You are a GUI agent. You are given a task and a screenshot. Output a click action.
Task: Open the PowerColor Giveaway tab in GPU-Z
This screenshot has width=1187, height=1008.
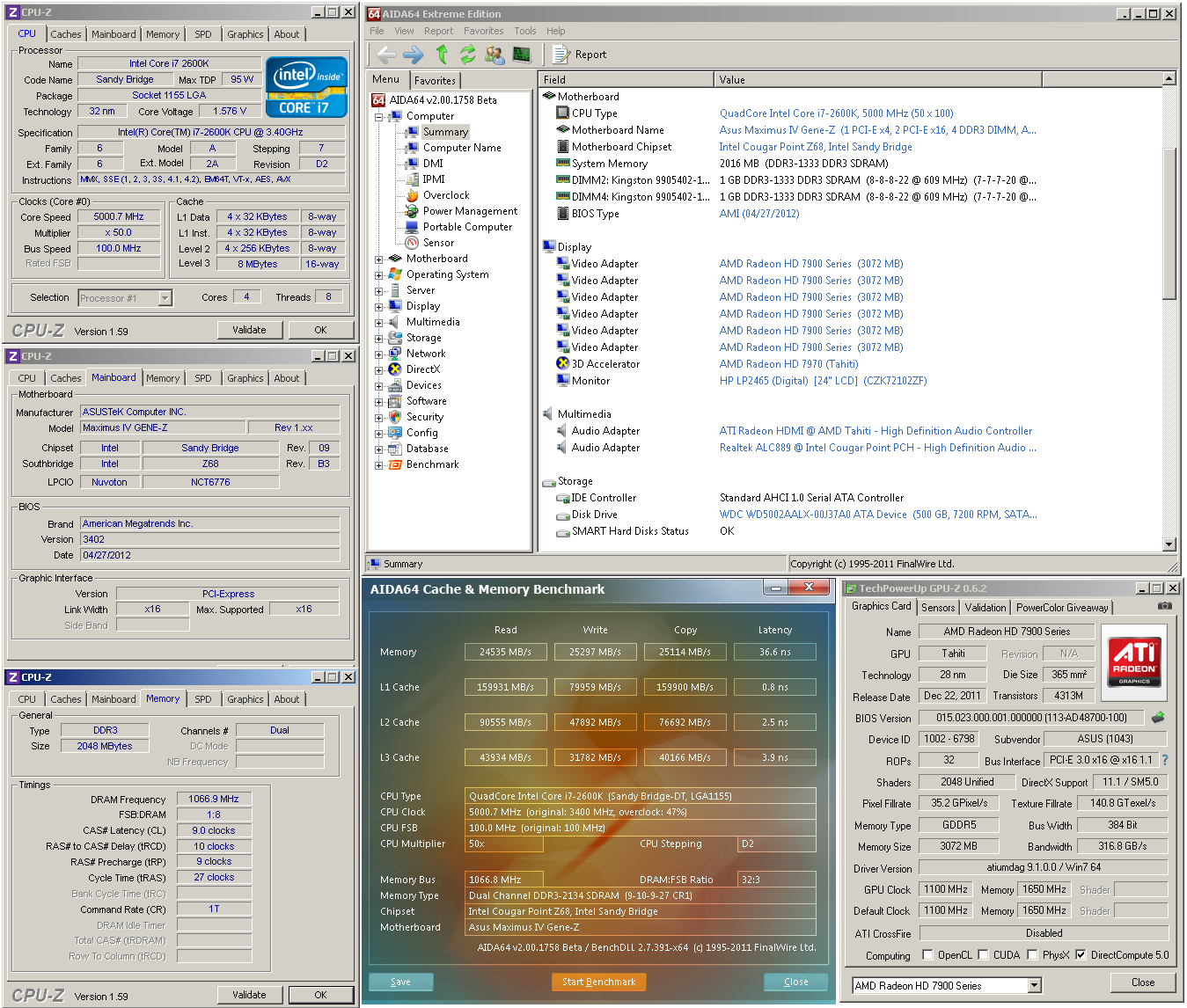[1062, 608]
